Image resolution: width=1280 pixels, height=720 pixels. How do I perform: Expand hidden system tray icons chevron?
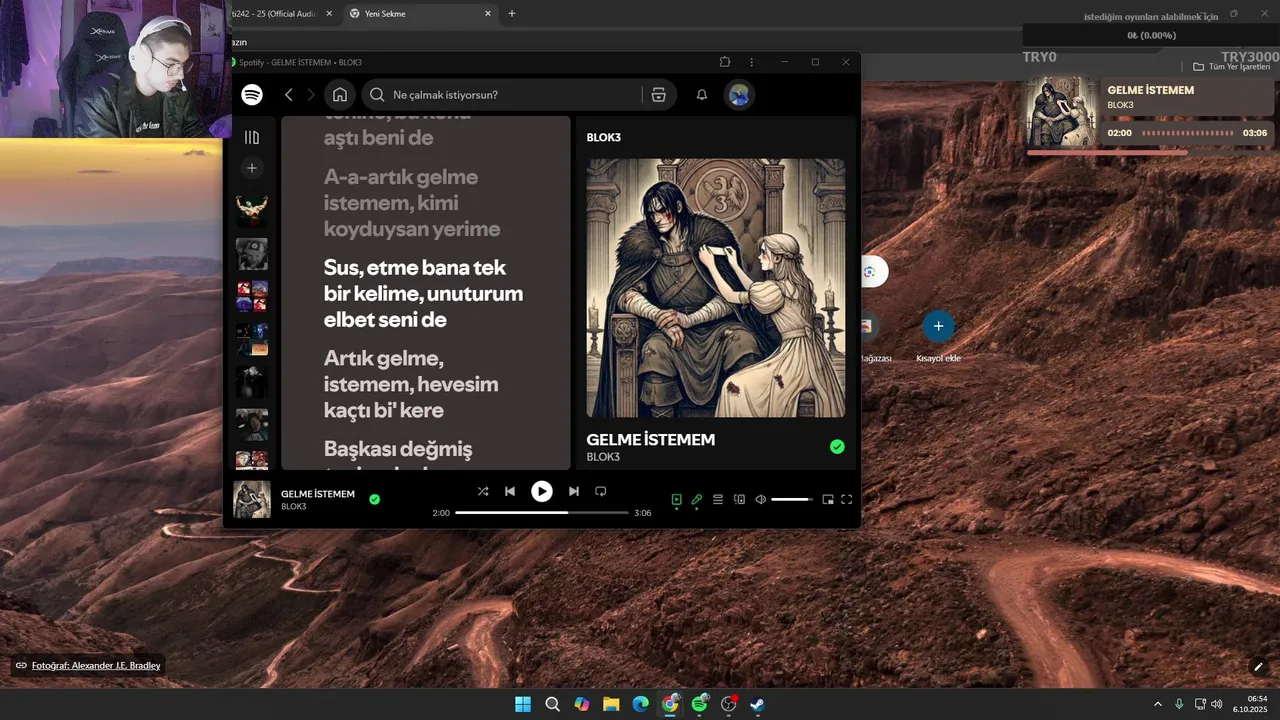click(1158, 704)
